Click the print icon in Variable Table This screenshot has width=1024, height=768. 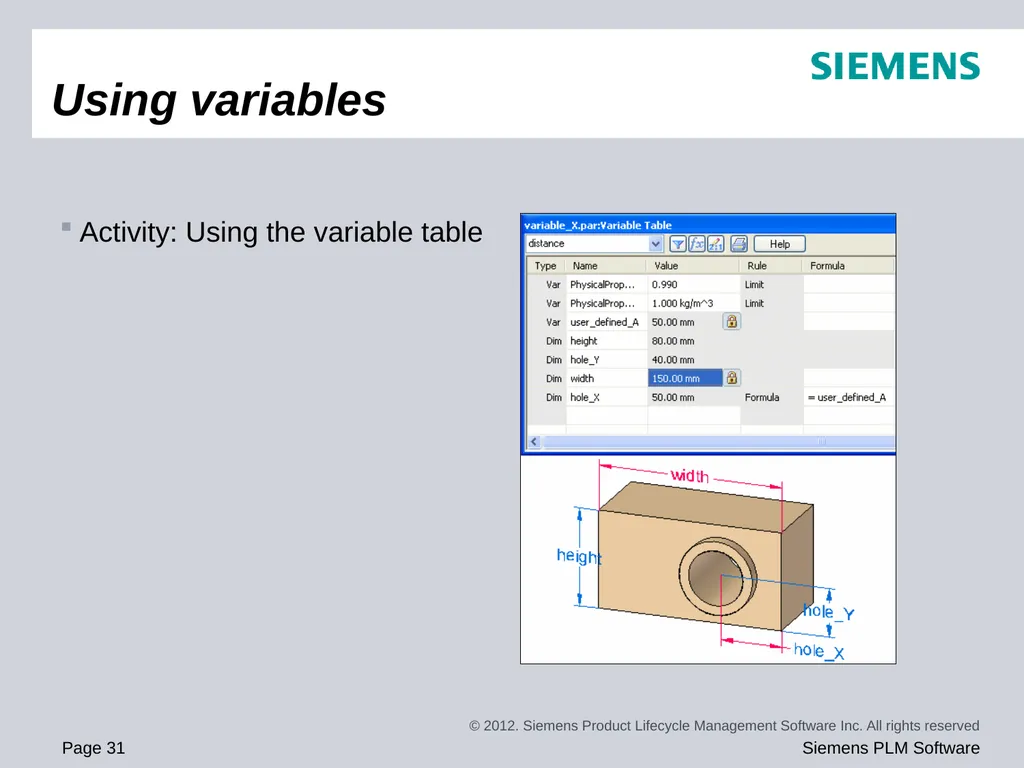(739, 244)
